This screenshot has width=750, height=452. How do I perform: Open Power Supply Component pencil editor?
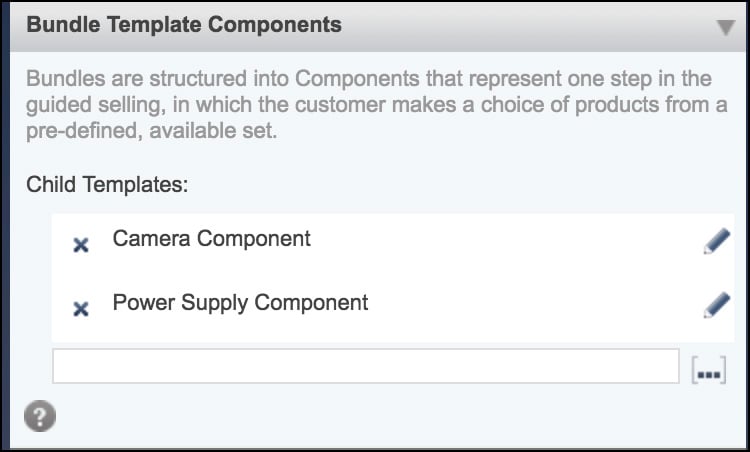coord(716,305)
